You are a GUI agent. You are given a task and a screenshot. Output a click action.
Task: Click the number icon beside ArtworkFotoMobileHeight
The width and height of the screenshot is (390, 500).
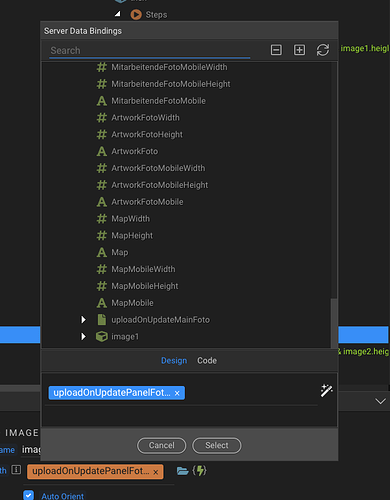pos(102,185)
